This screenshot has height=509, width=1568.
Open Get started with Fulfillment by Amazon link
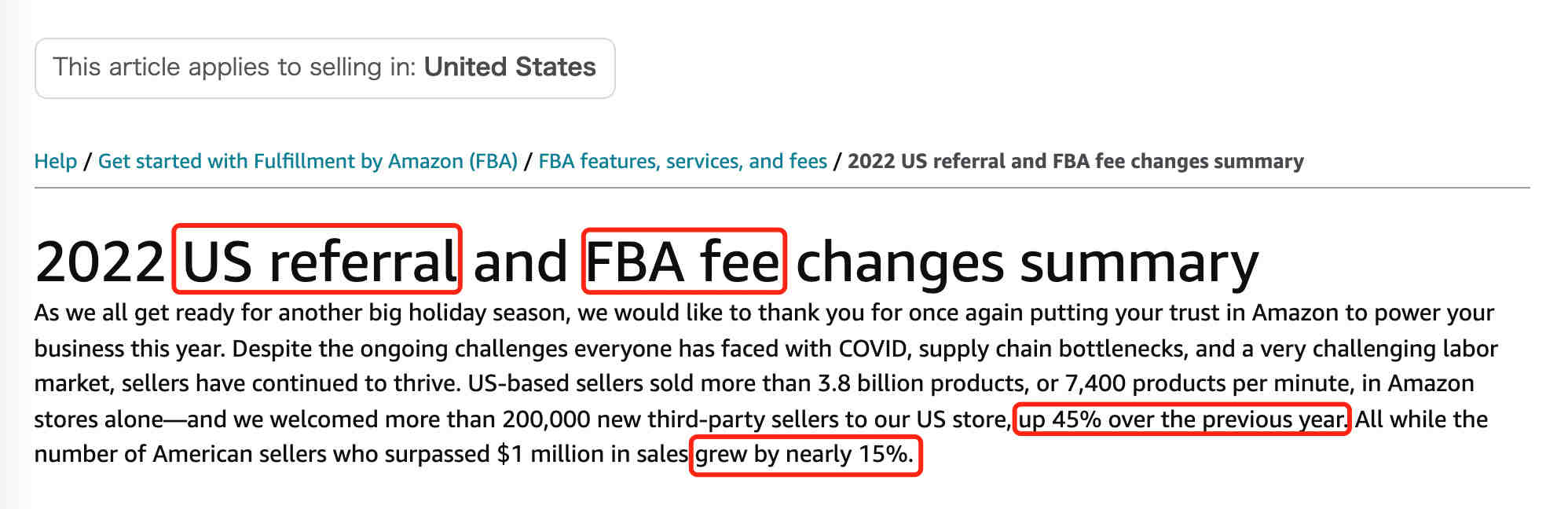307,161
